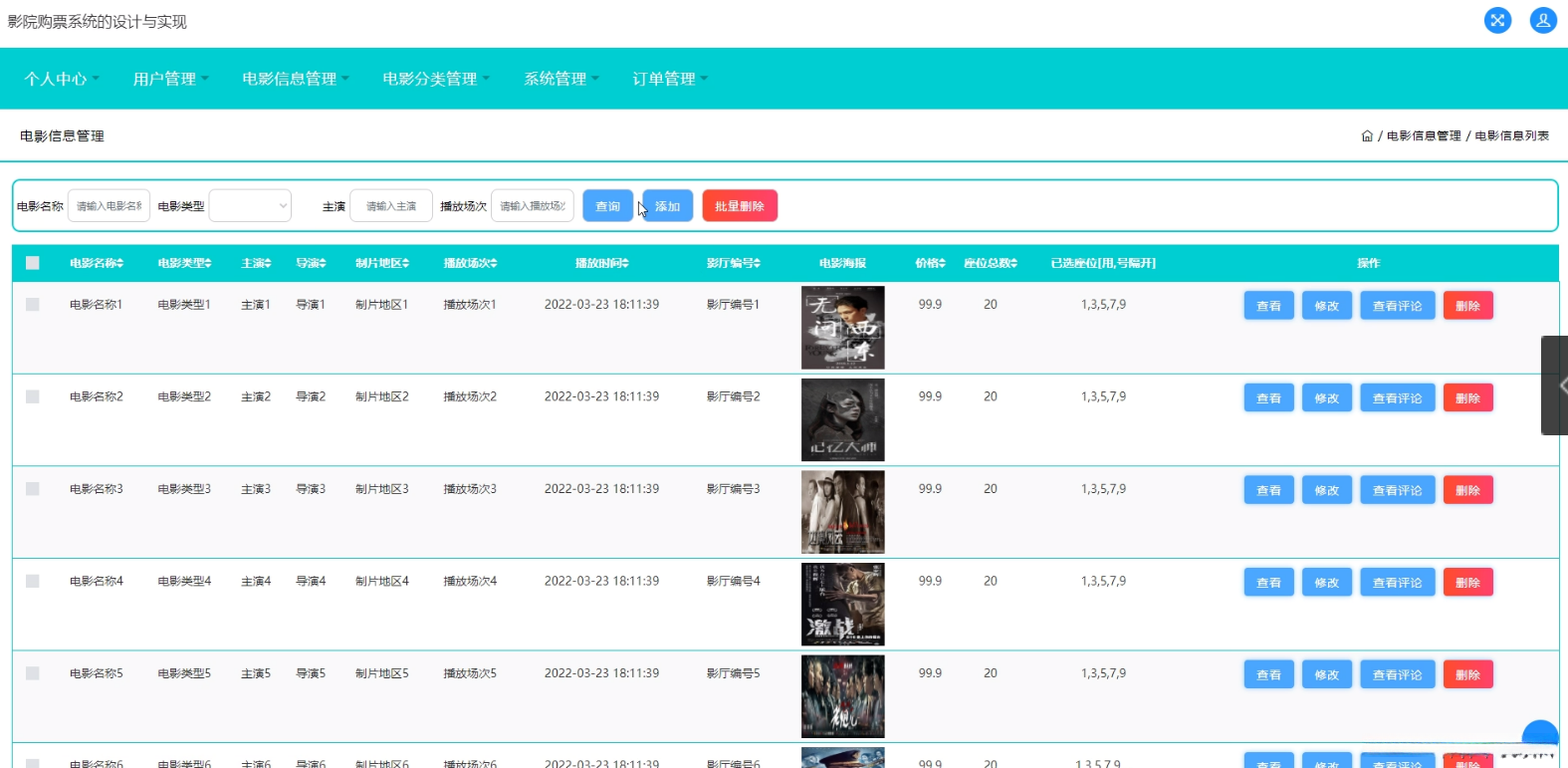Click 修改 for 电影名称4 row

click(1327, 583)
